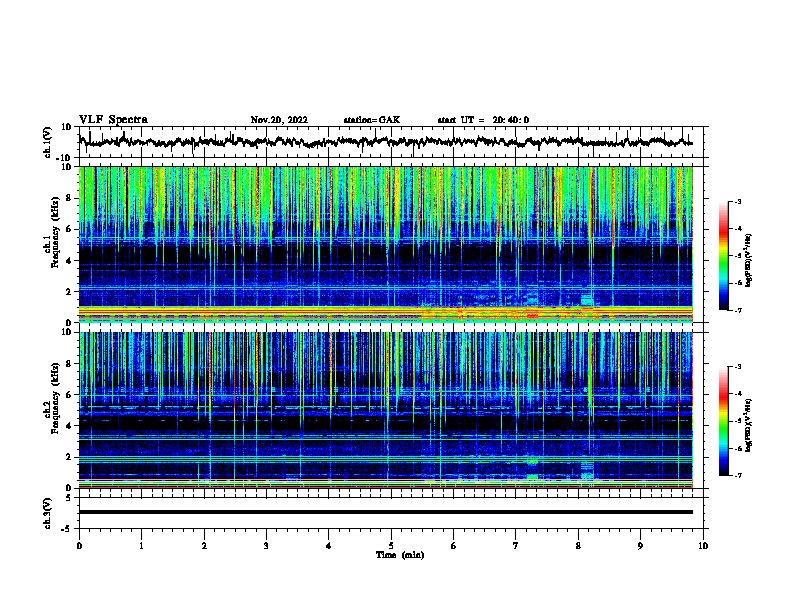Click the "VLF Spectra" plot title
This screenshot has width=792, height=612.
click(x=113, y=120)
